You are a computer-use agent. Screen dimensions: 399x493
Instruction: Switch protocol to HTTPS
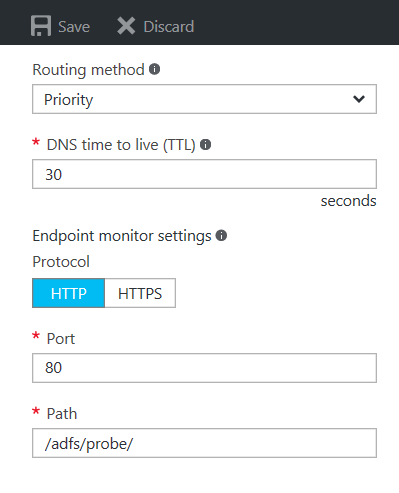coord(140,293)
